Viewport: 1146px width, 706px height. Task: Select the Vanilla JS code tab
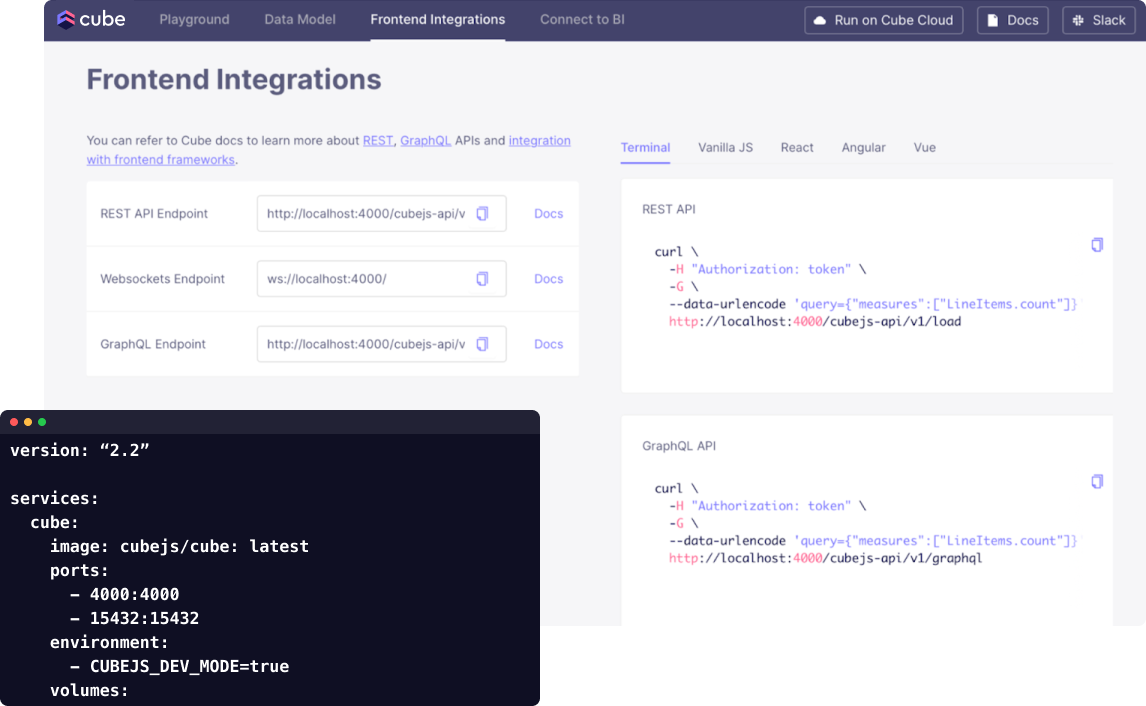click(725, 148)
